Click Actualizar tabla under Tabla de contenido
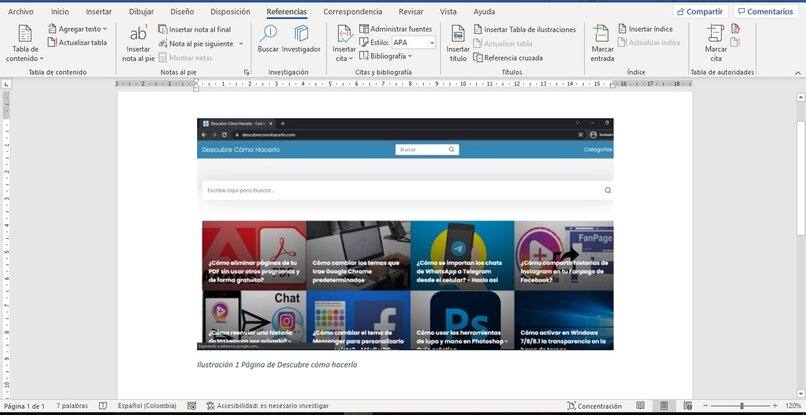The image size is (806, 415). tap(77, 43)
